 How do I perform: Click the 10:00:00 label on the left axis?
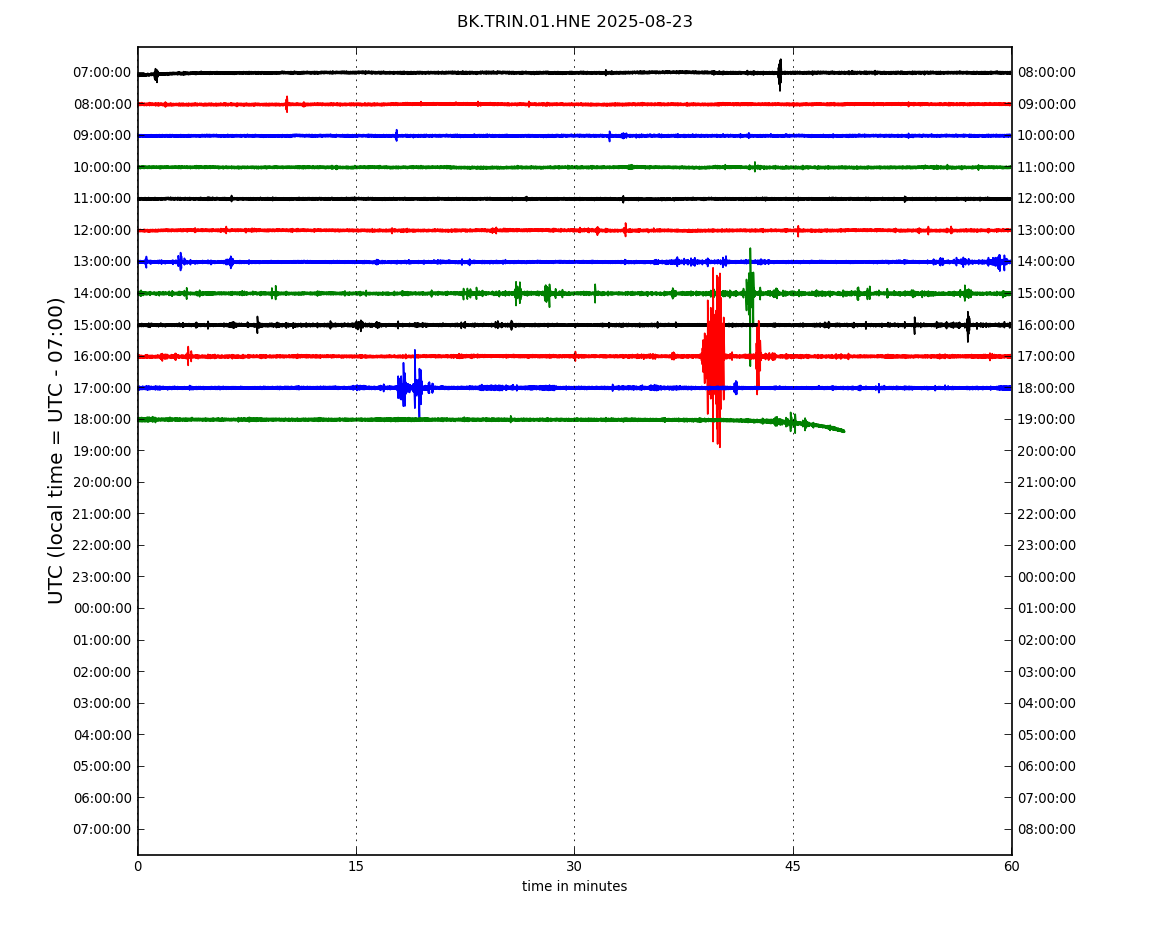click(x=102, y=167)
